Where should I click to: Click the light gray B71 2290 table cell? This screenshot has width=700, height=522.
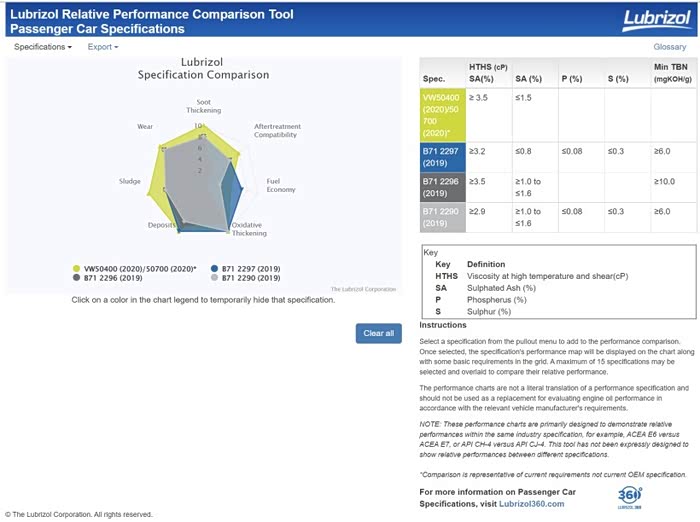441,217
